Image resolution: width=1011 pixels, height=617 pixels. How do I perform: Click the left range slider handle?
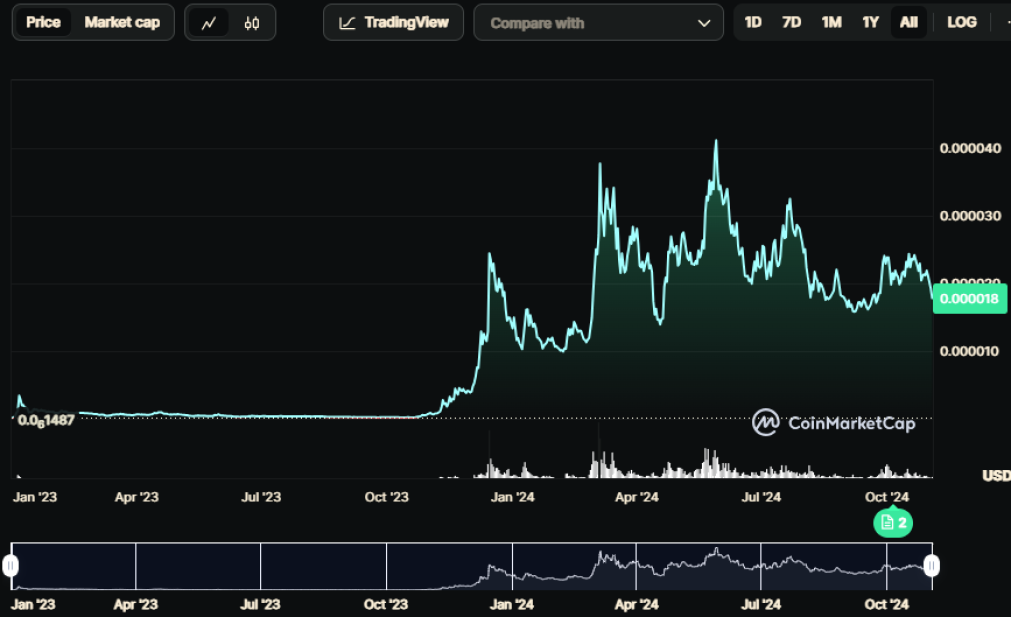click(10, 565)
